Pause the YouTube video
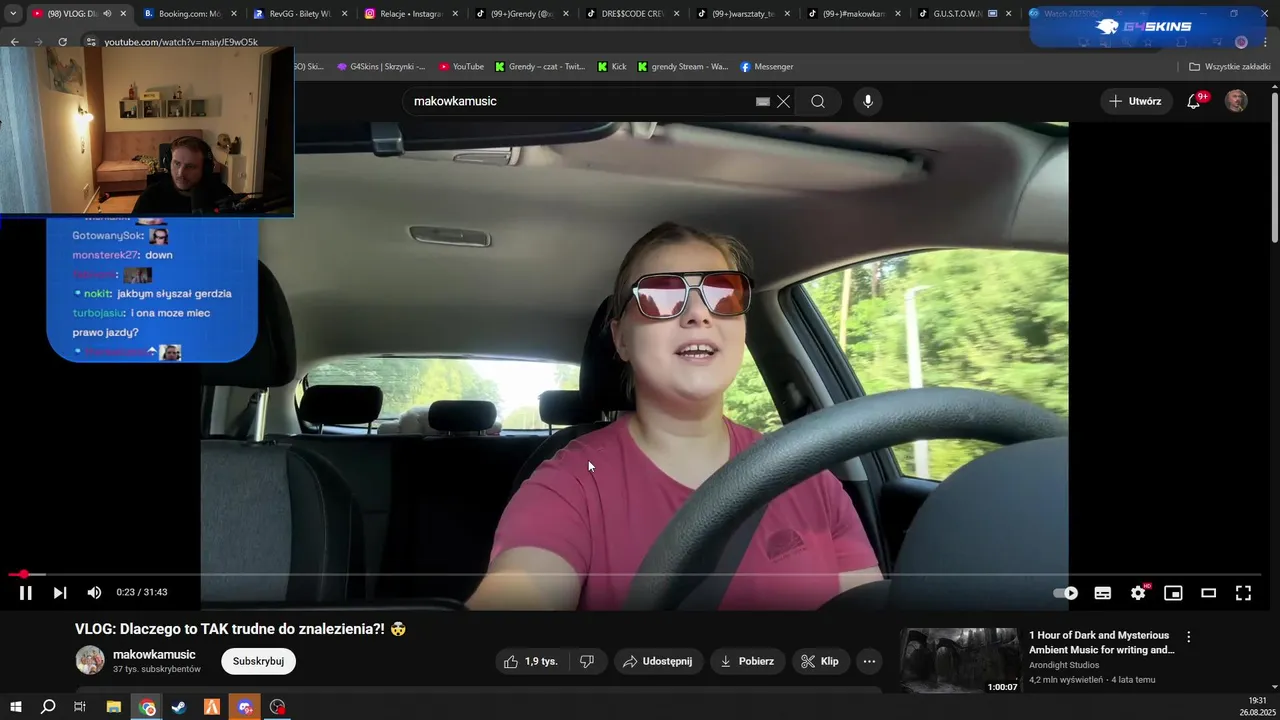The image size is (1280, 720). tap(26, 593)
